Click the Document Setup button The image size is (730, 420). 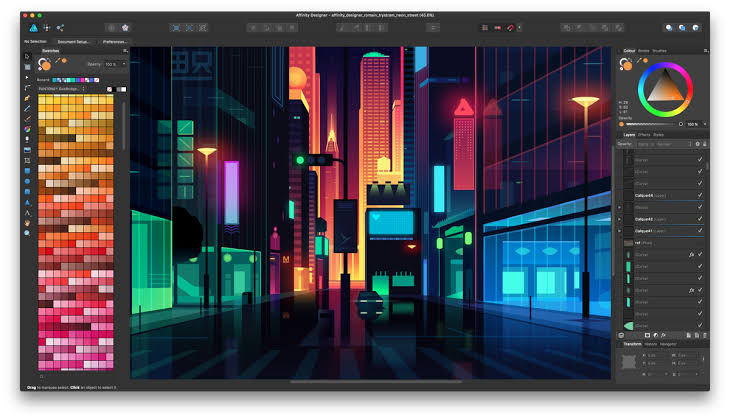(x=74, y=42)
